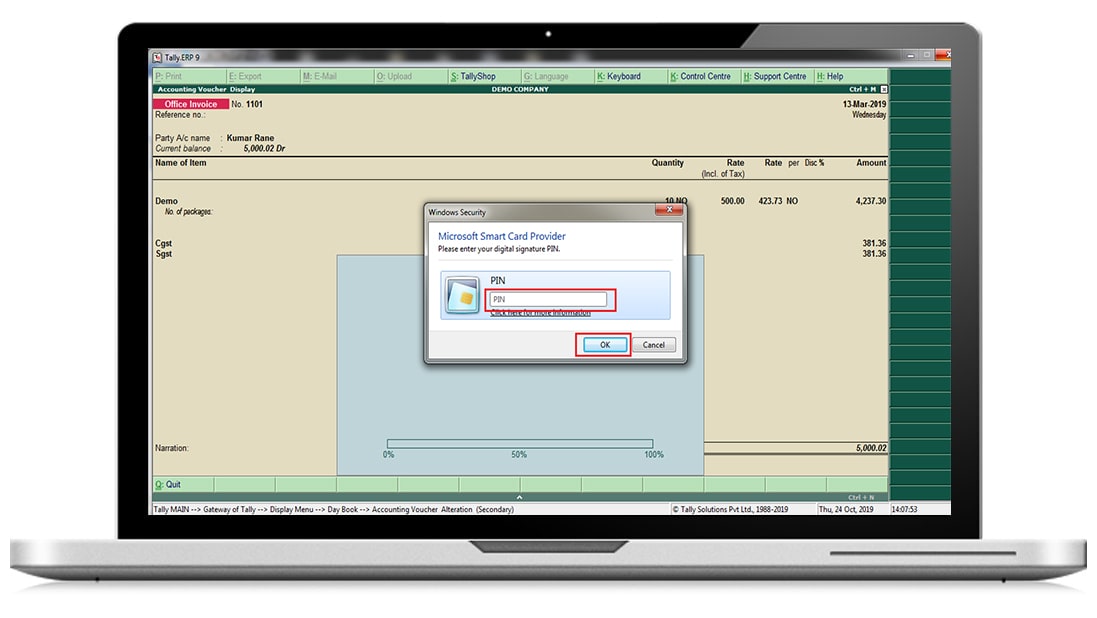Click the smart card icon in PIN dialog

tap(462, 295)
